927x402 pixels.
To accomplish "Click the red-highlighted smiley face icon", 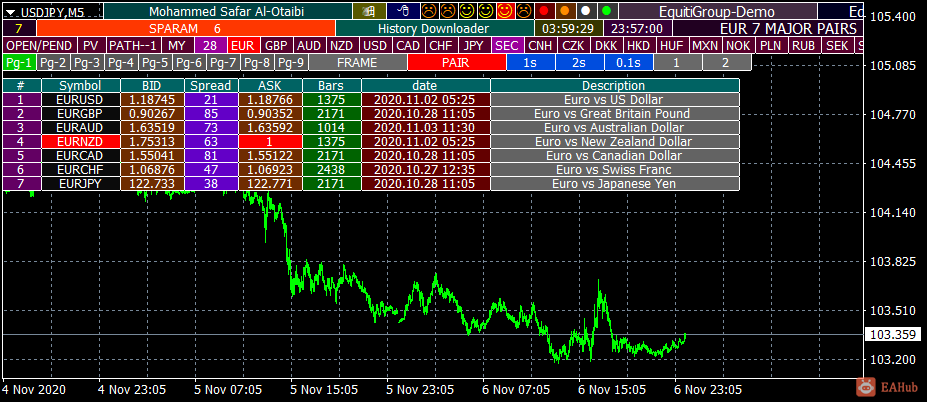I will (505, 11).
